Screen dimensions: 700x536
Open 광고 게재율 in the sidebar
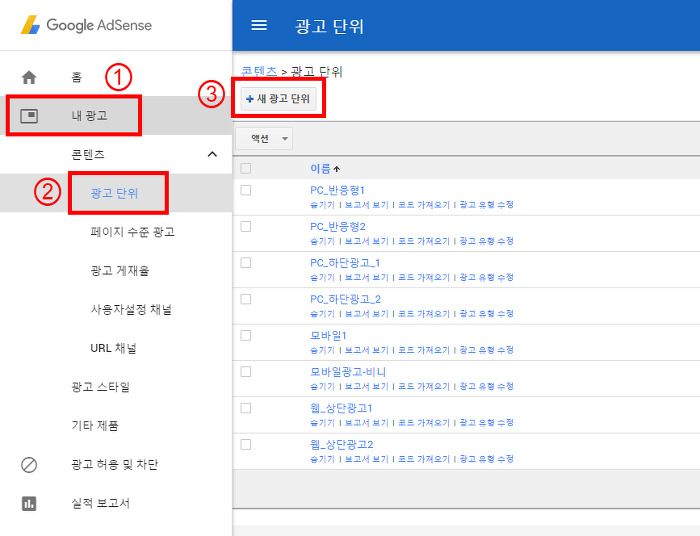pos(120,270)
